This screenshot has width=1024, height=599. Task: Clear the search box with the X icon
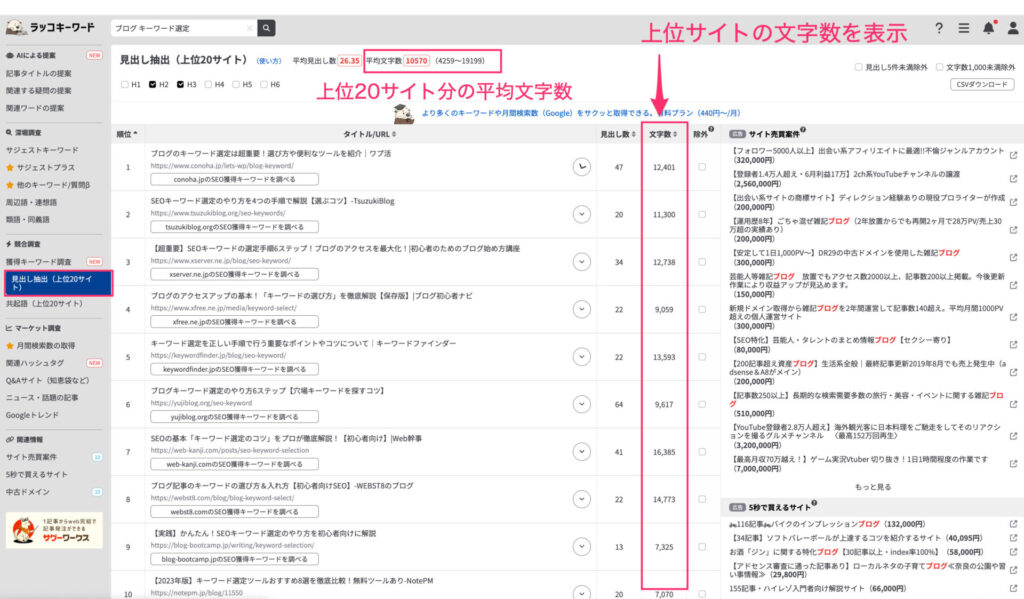click(249, 28)
